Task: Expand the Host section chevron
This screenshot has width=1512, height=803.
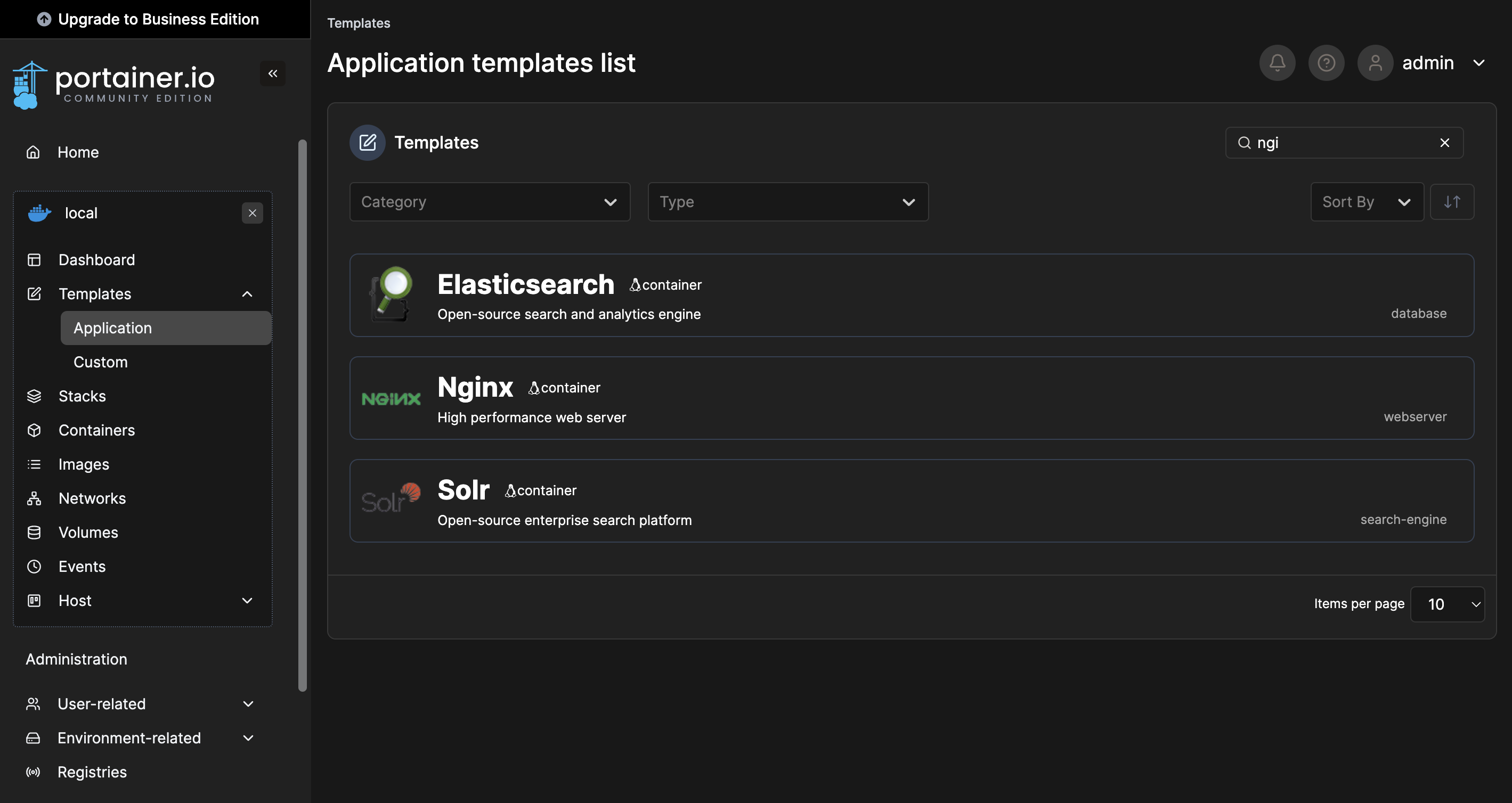Action: click(x=247, y=601)
